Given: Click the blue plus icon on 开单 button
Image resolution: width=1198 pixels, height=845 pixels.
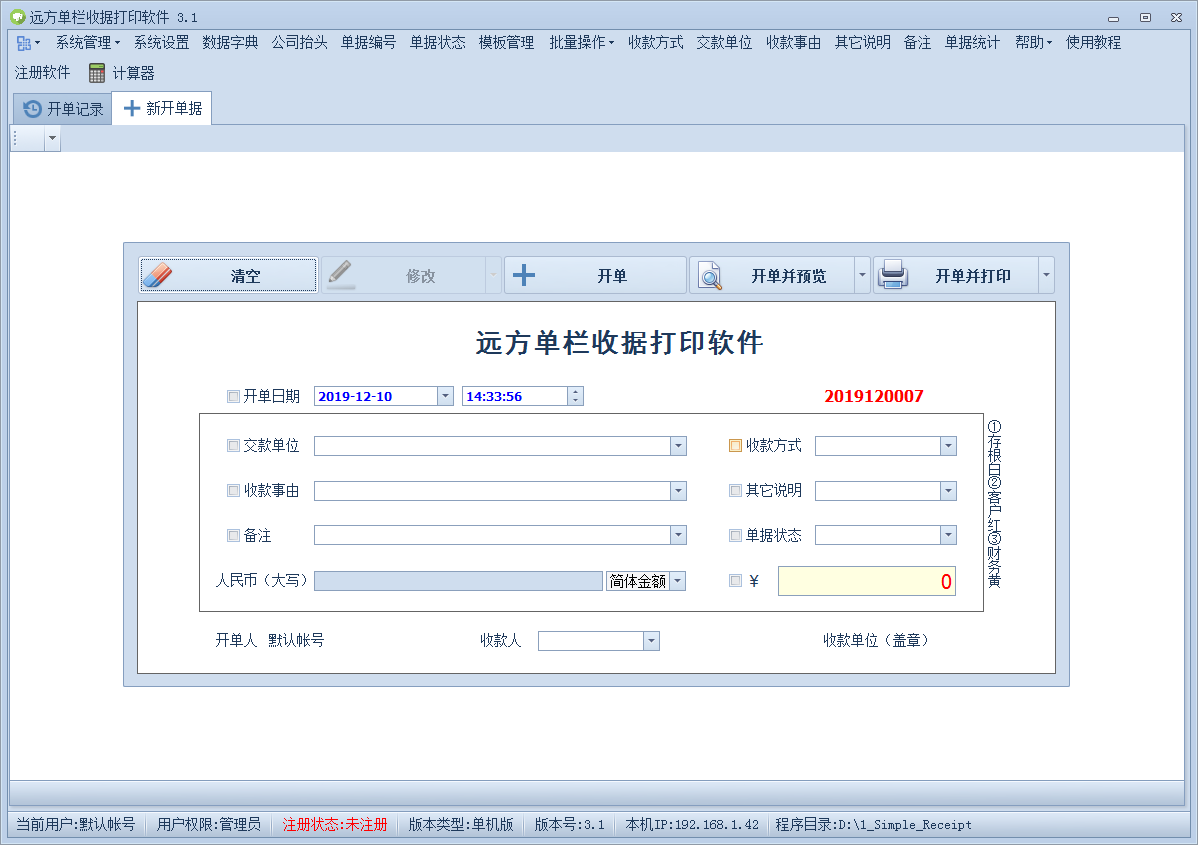Looking at the screenshot, I should coord(523,275).
